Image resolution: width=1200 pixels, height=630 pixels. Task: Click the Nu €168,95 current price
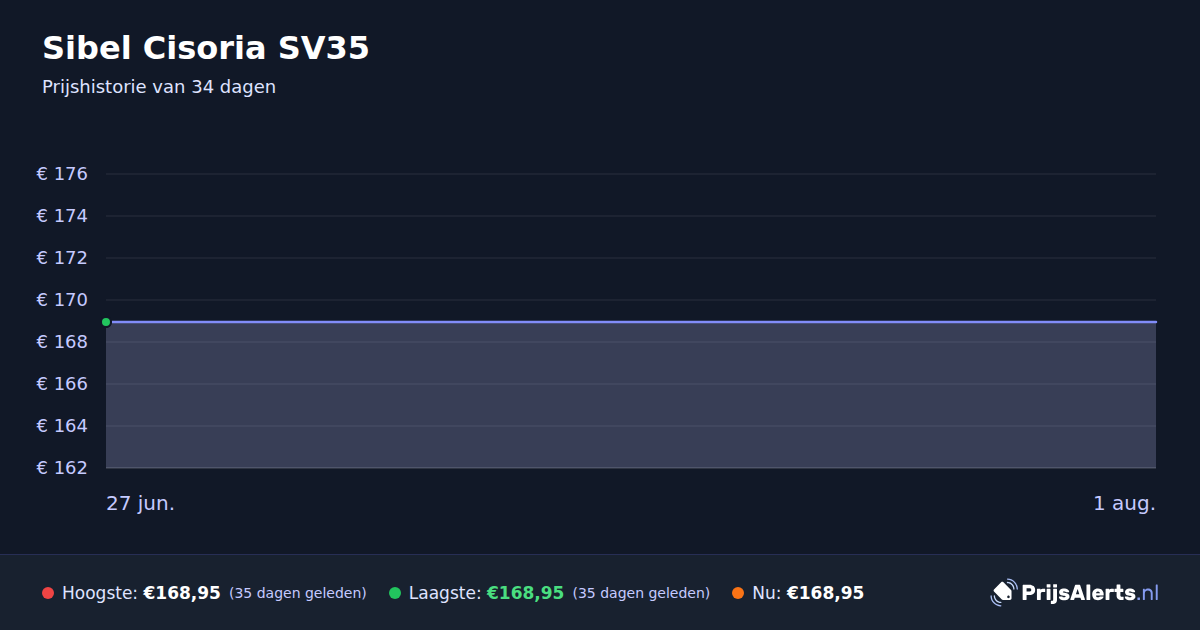[825, 593]
